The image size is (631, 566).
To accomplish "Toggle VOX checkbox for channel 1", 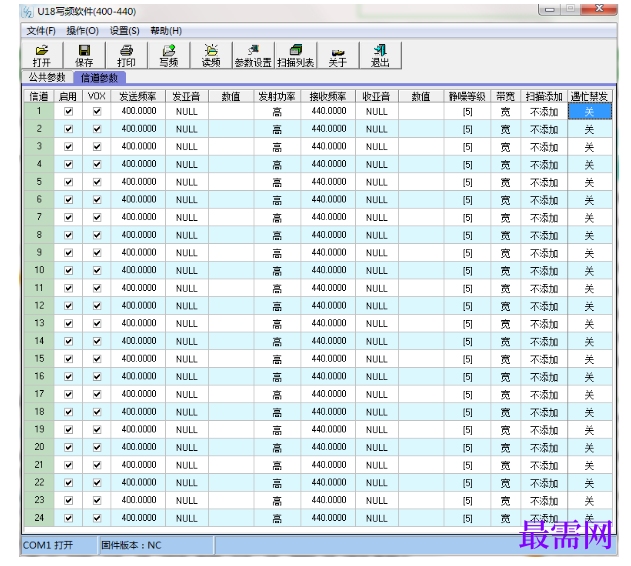I will point(97,112).
